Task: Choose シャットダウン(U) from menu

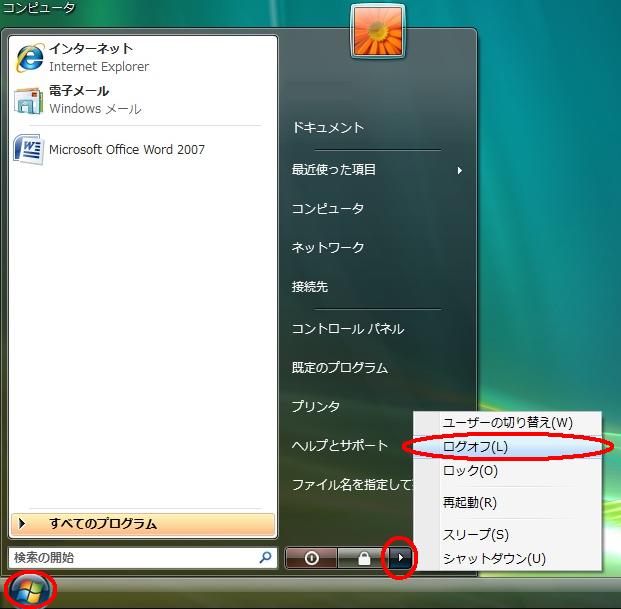Action: [x=494, y=558]
